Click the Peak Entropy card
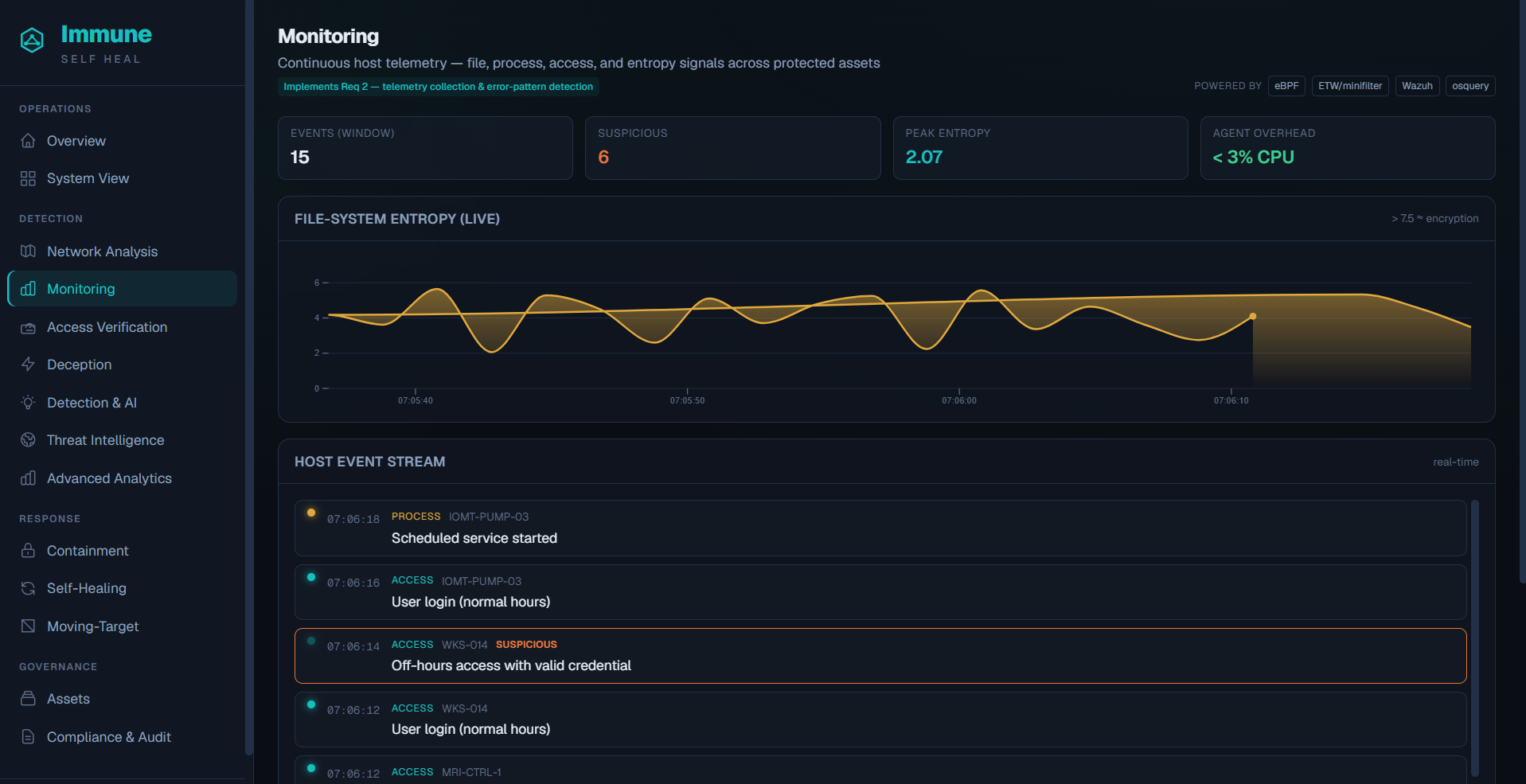Viewport: 1526px width, 784px height. tap(1040, 148)
